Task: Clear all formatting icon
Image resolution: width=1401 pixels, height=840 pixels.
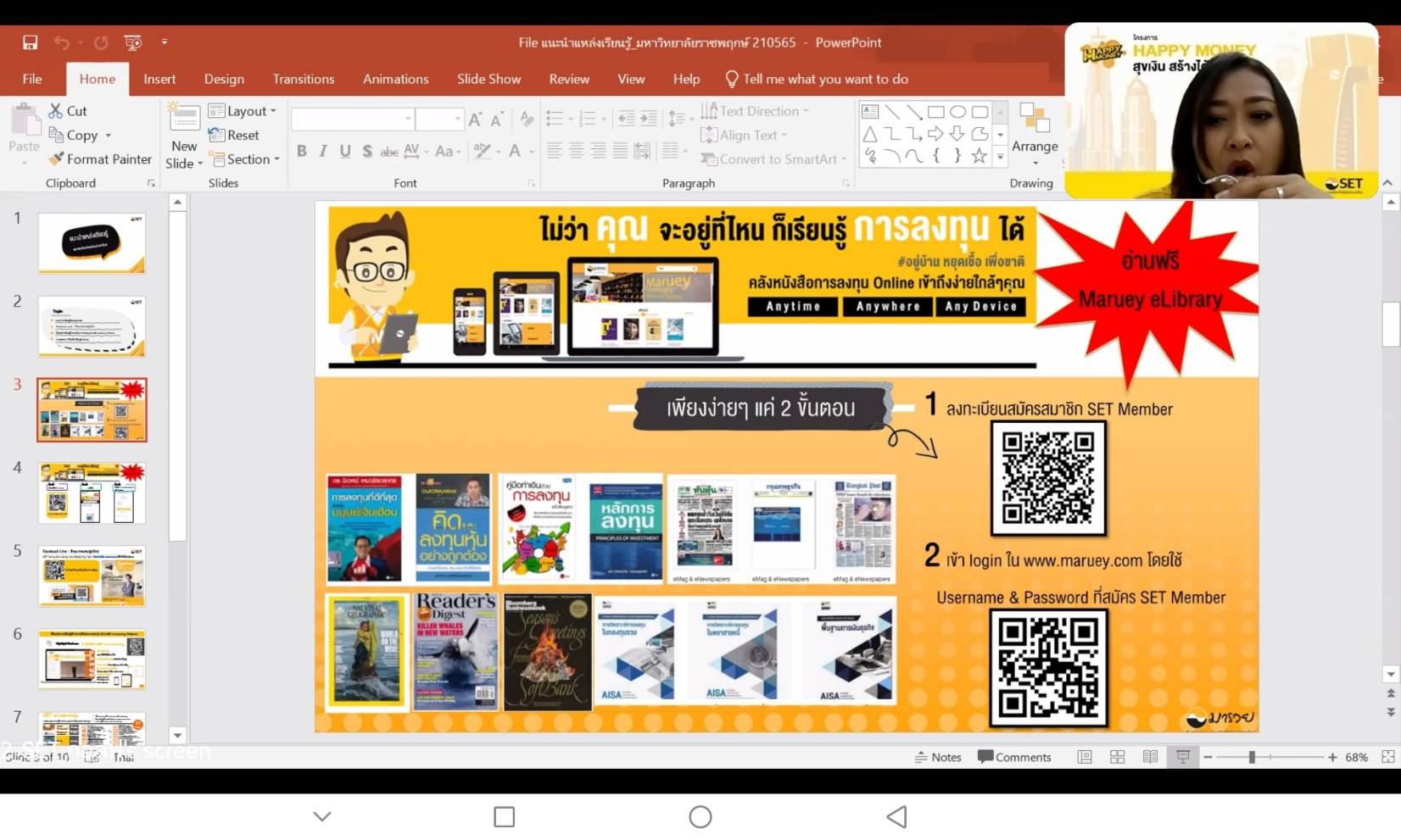Action: [x=527, y=120]
